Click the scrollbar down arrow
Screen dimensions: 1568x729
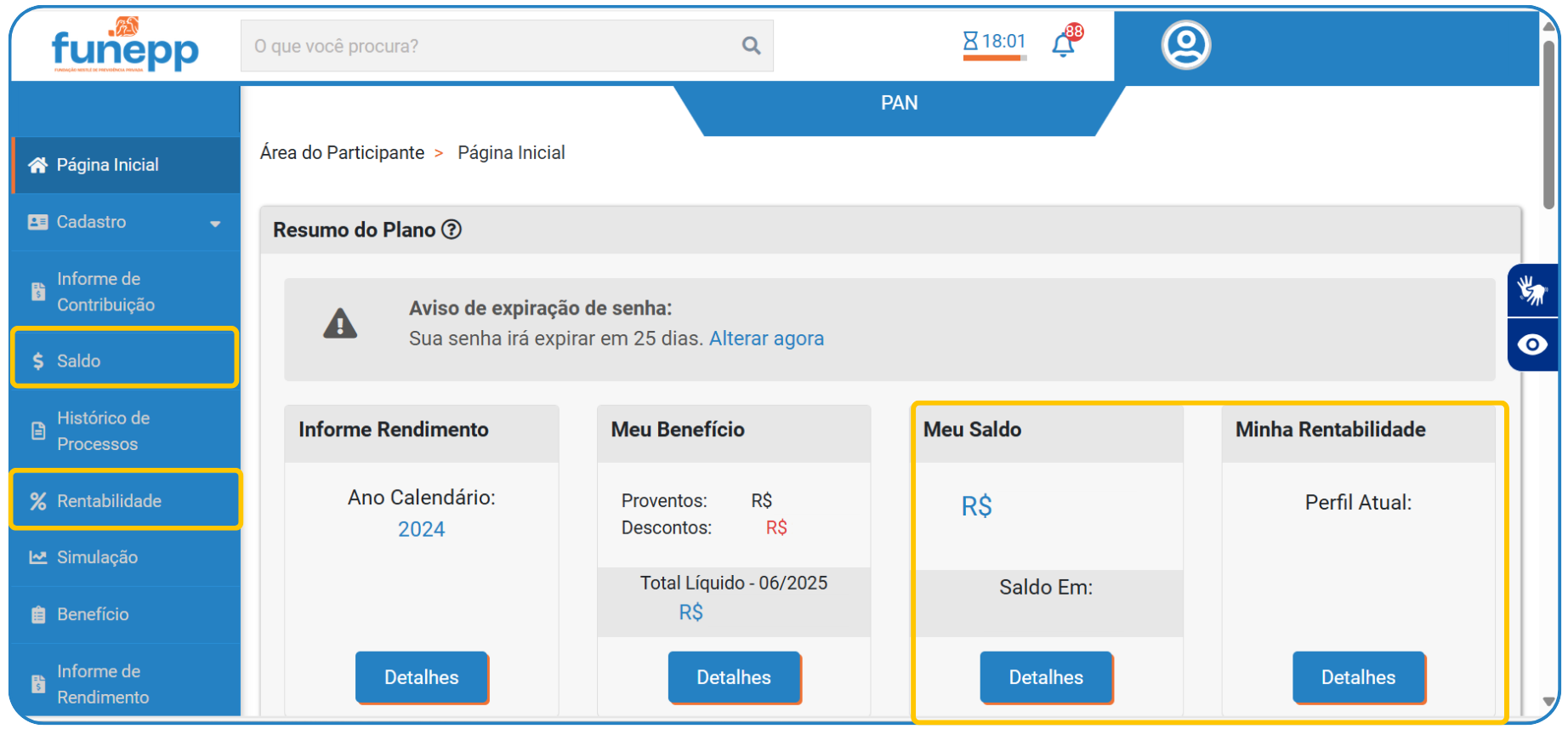[1549, 702]
